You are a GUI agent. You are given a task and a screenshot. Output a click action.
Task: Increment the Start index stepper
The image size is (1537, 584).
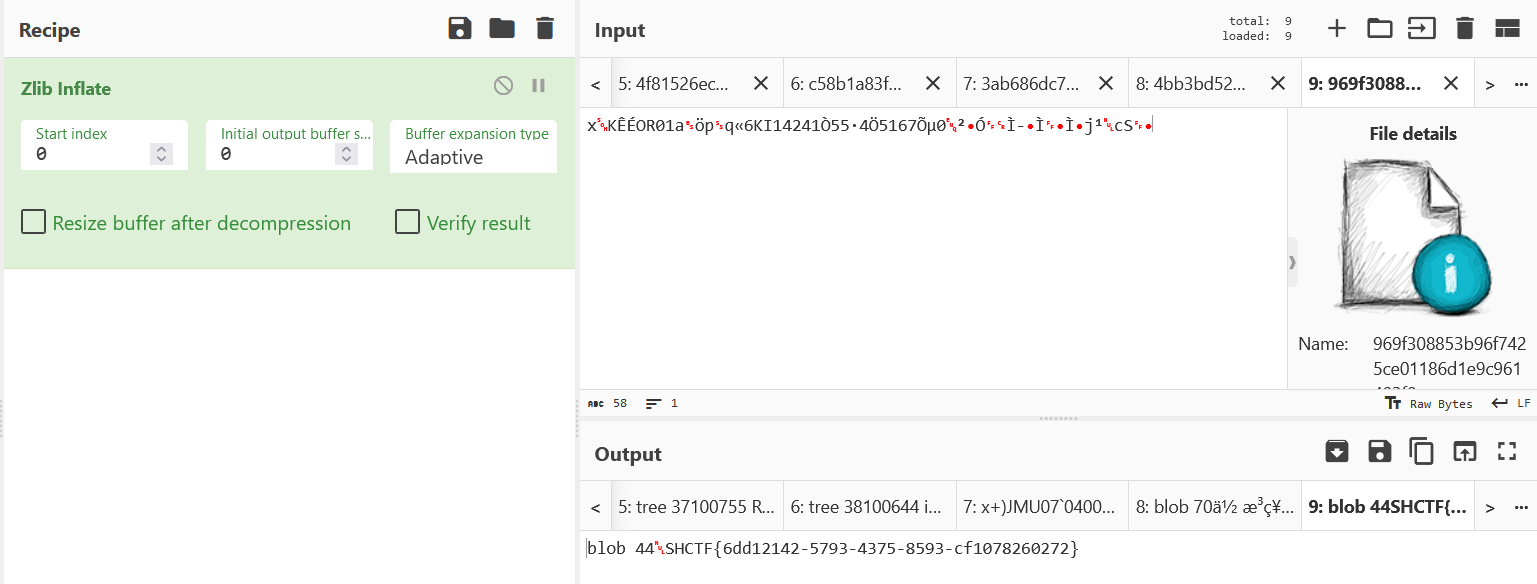click(161, 149)
